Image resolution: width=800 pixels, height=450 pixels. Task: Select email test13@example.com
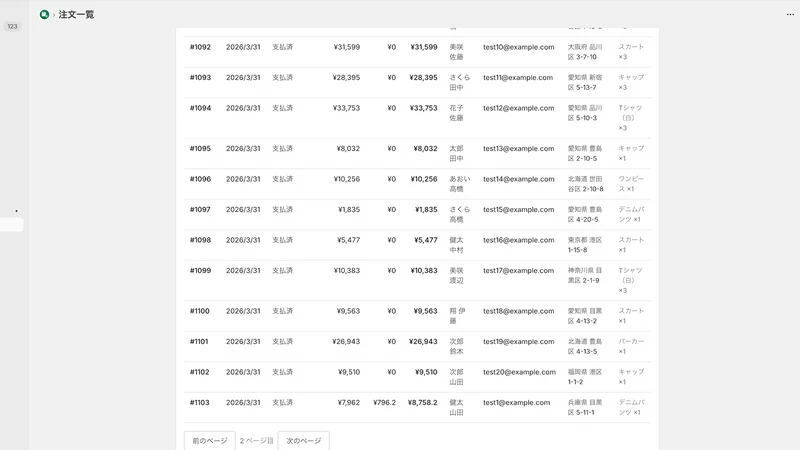click(x=518, y=148)
